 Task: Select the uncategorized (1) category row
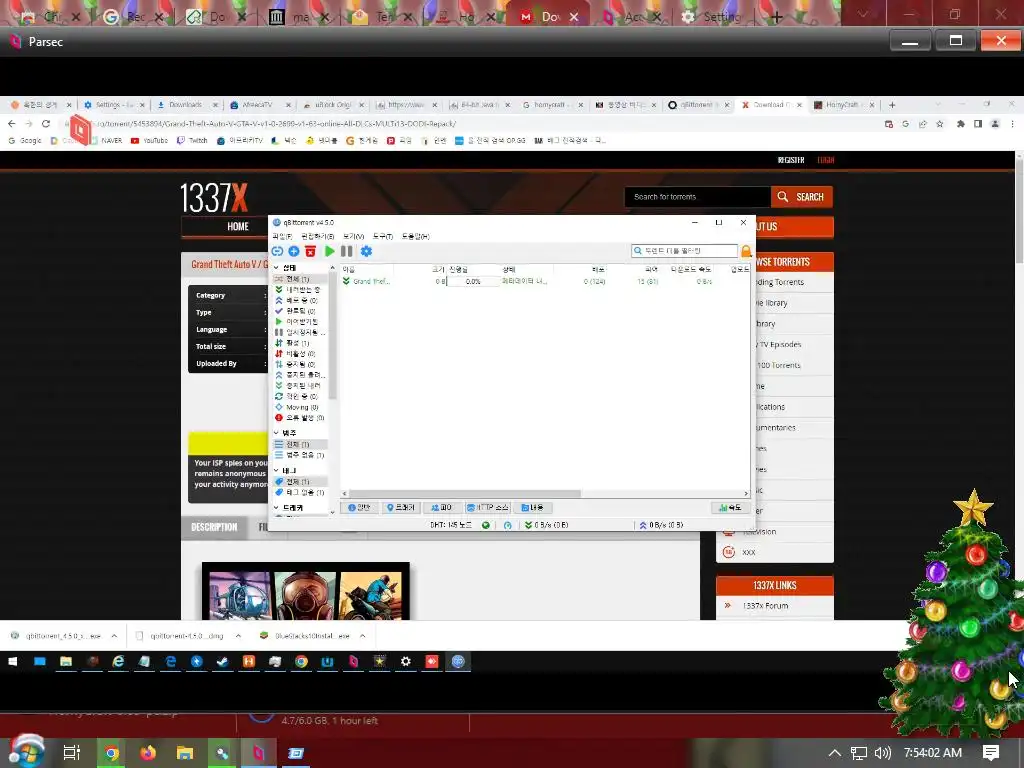click(300, 455)
